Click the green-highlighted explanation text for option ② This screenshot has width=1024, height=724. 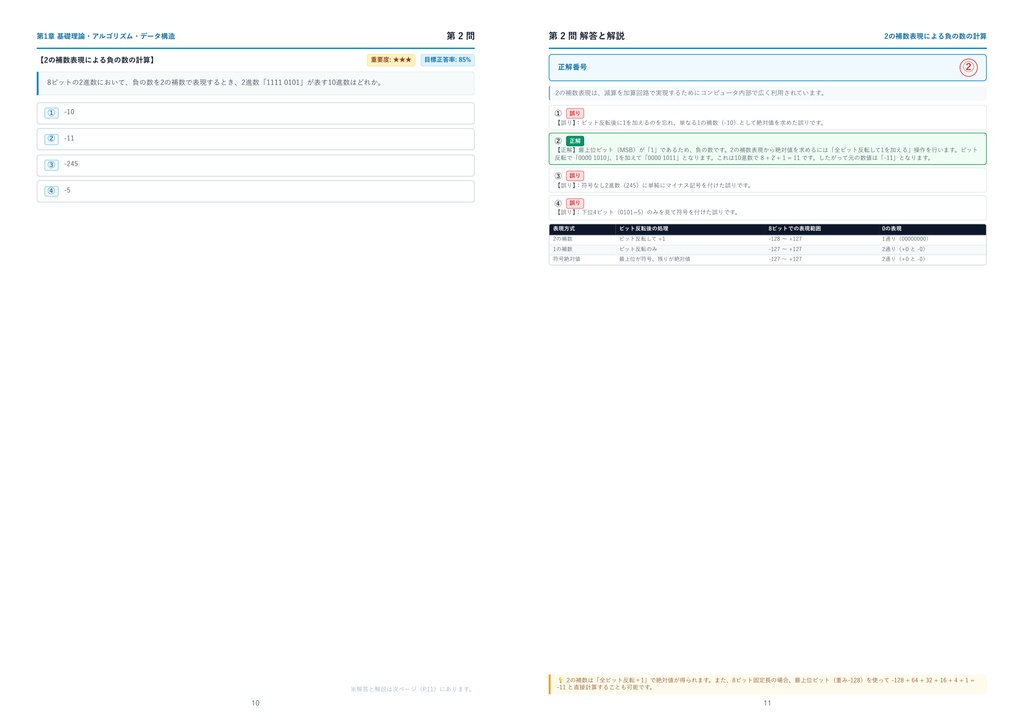pos(767,153)
